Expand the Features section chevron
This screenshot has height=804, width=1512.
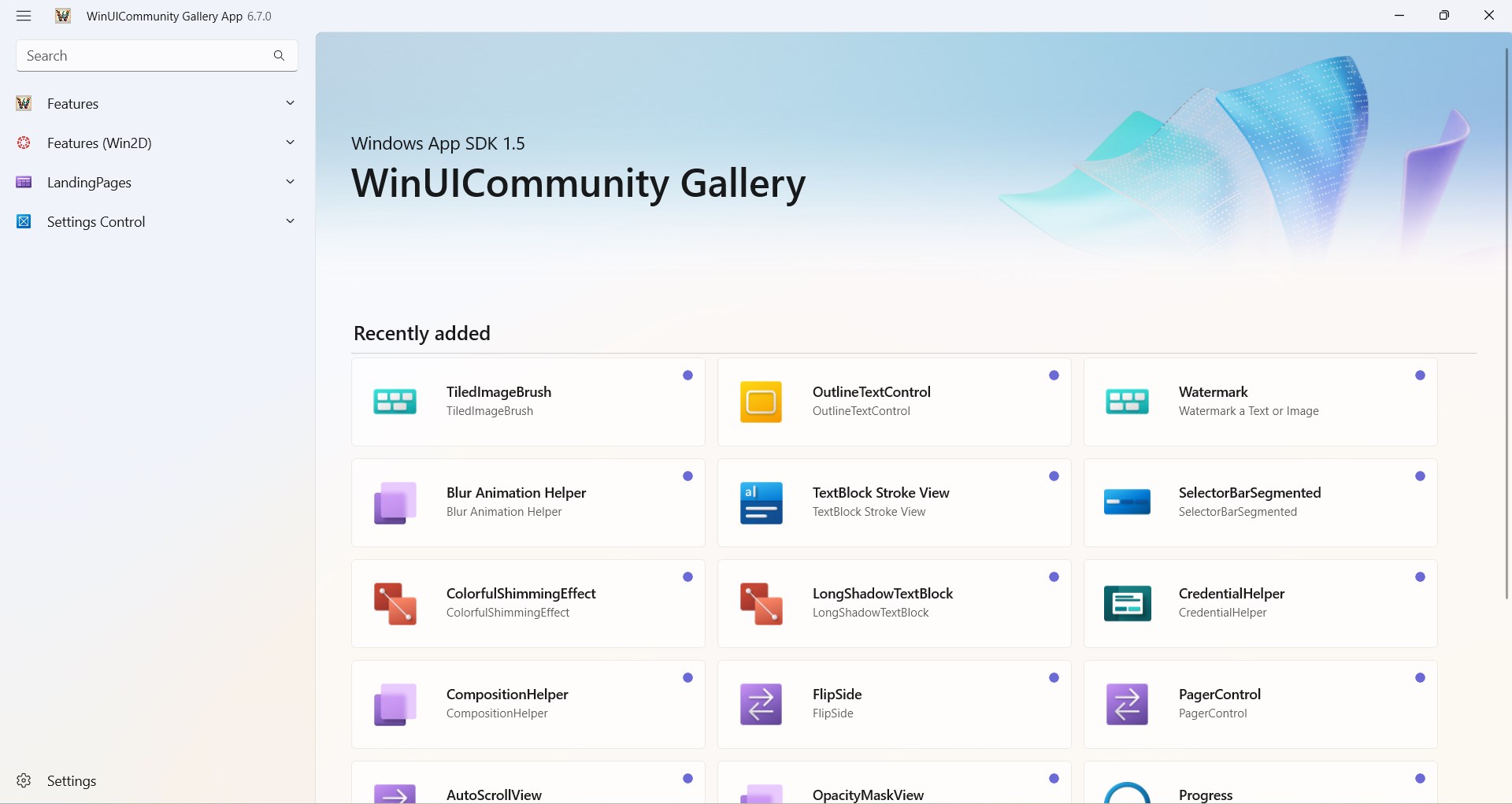[x=290, y=103]
